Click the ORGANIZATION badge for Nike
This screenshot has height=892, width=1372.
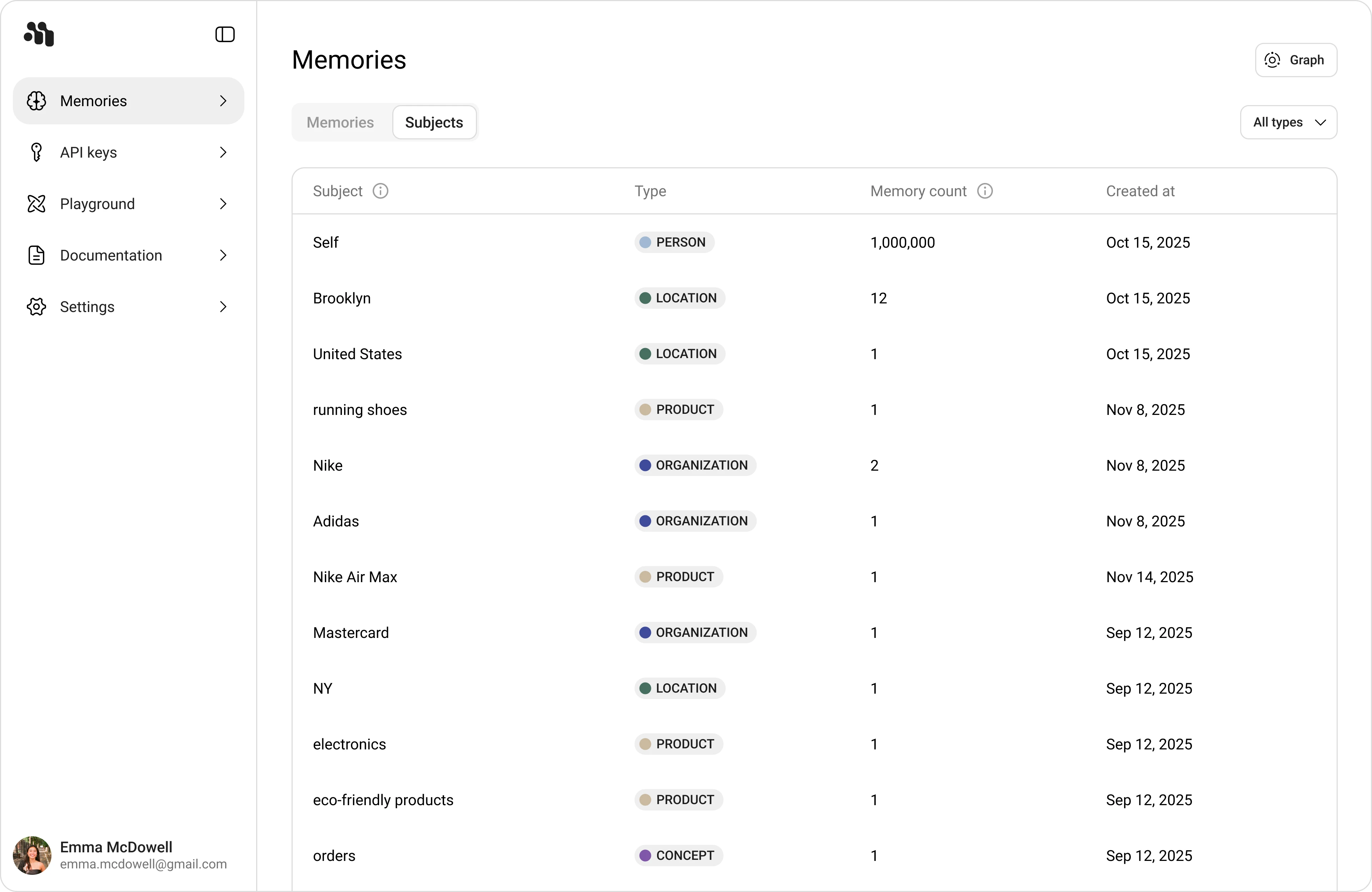click(695, 465)
